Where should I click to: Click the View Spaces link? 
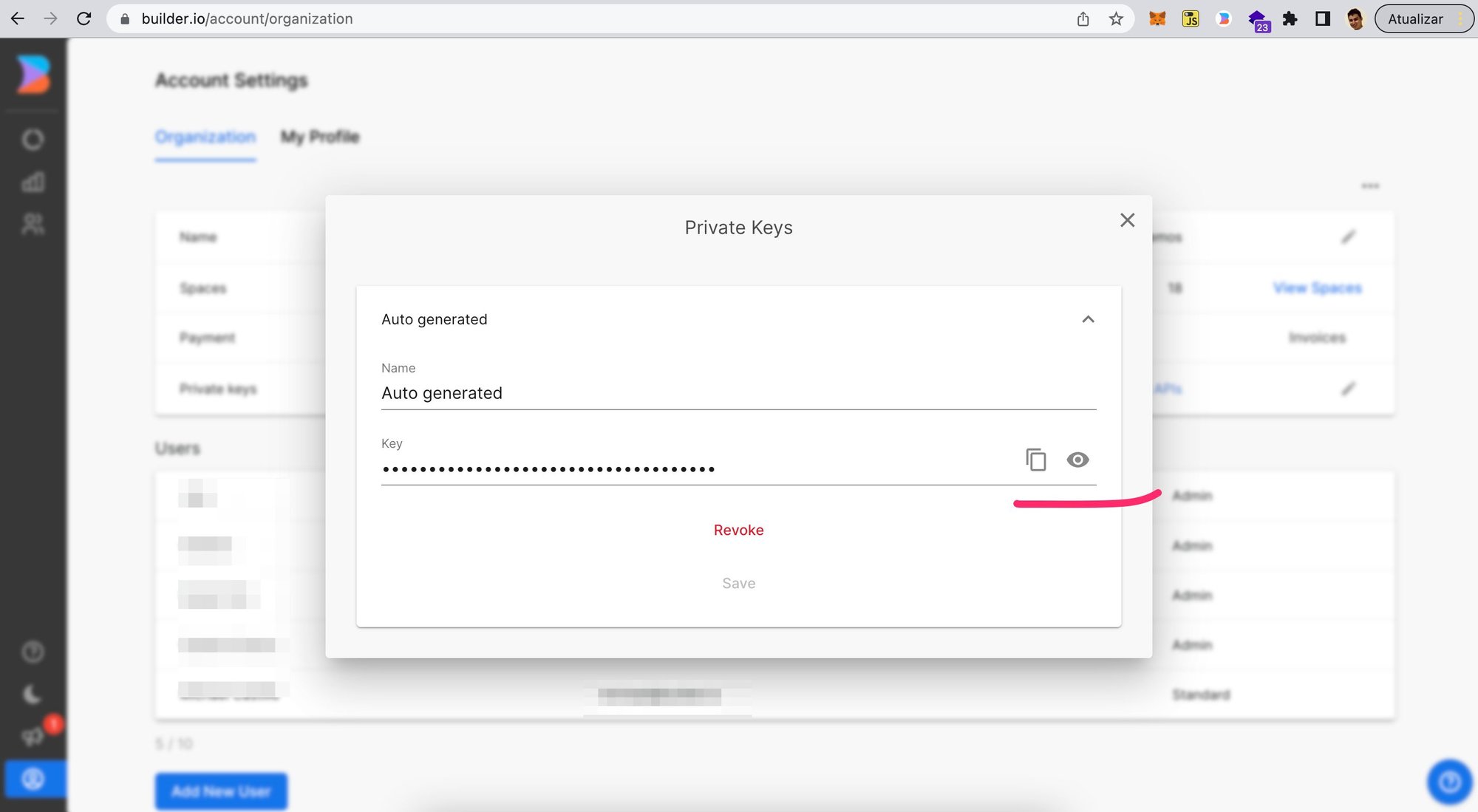click(1317, 288)
